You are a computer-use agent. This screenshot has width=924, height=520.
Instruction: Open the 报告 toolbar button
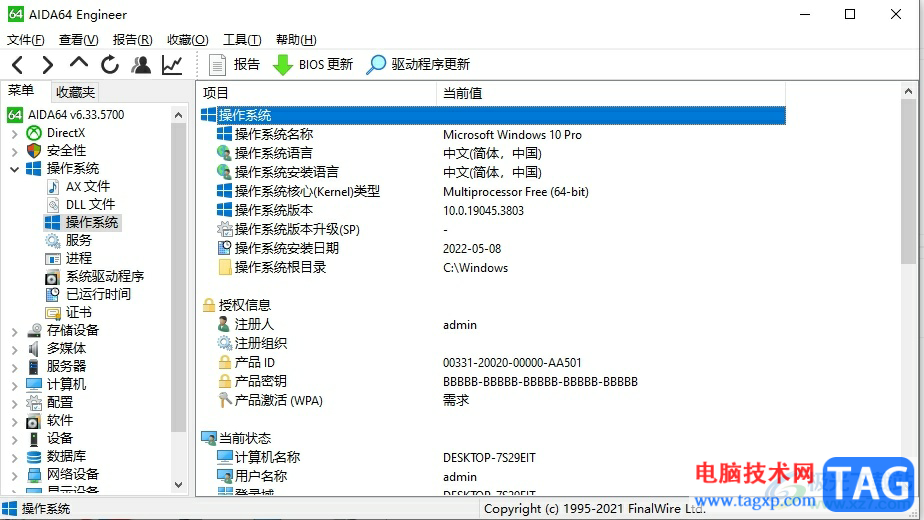pyautogui.click(x=234, y=64)
